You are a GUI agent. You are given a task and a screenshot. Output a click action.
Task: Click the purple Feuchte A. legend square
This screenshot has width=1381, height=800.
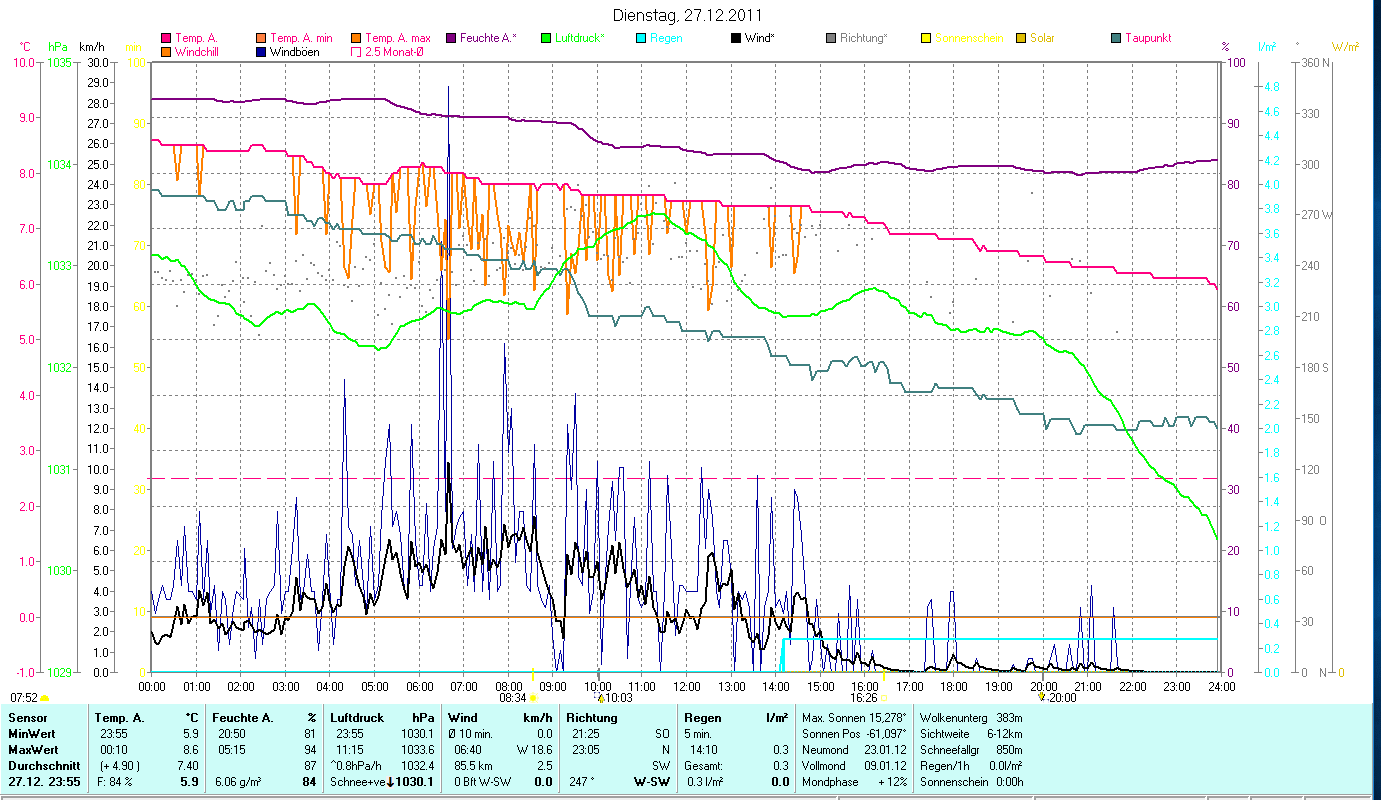452,38
